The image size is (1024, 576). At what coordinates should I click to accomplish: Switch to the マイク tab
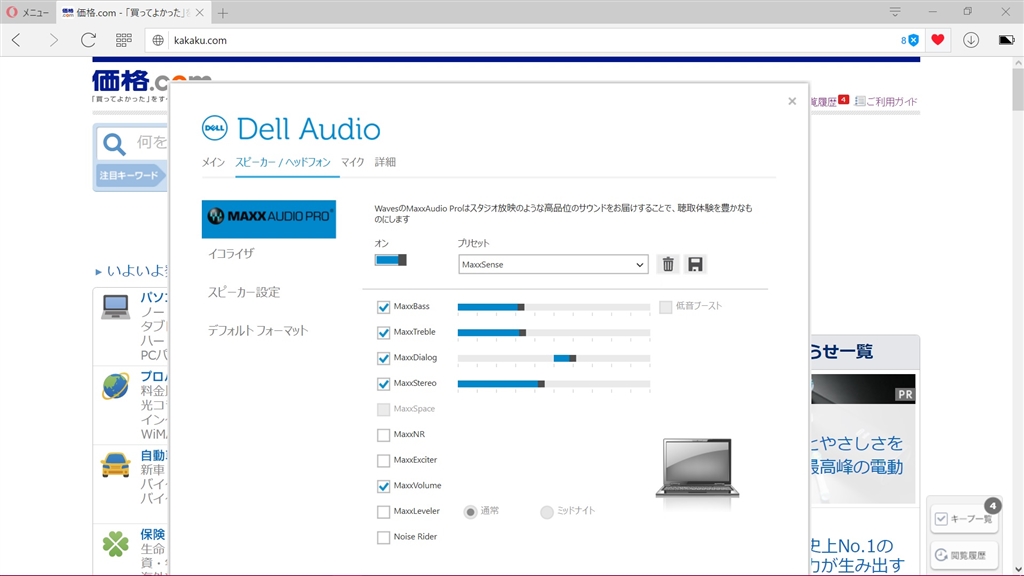click(353, 162)
